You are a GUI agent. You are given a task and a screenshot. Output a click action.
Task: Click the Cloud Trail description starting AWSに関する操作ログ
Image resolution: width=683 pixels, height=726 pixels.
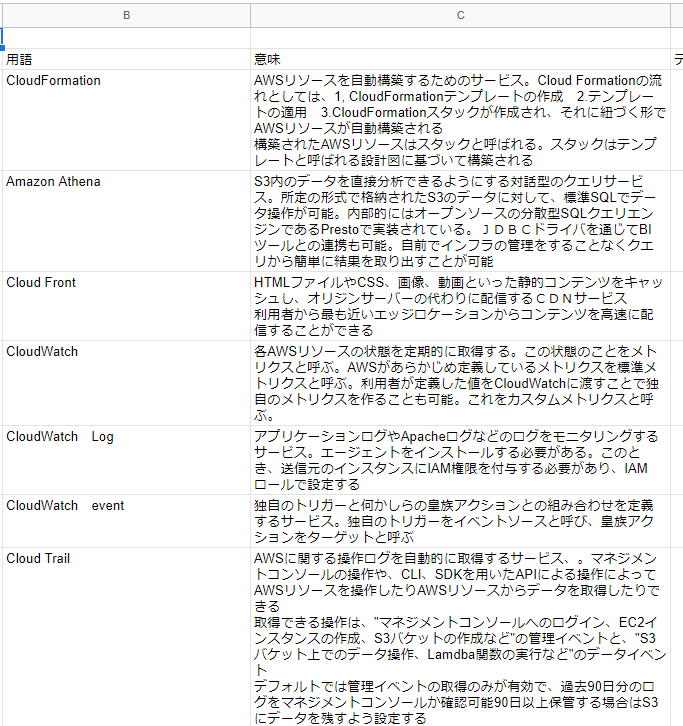(x=460, y=637)
